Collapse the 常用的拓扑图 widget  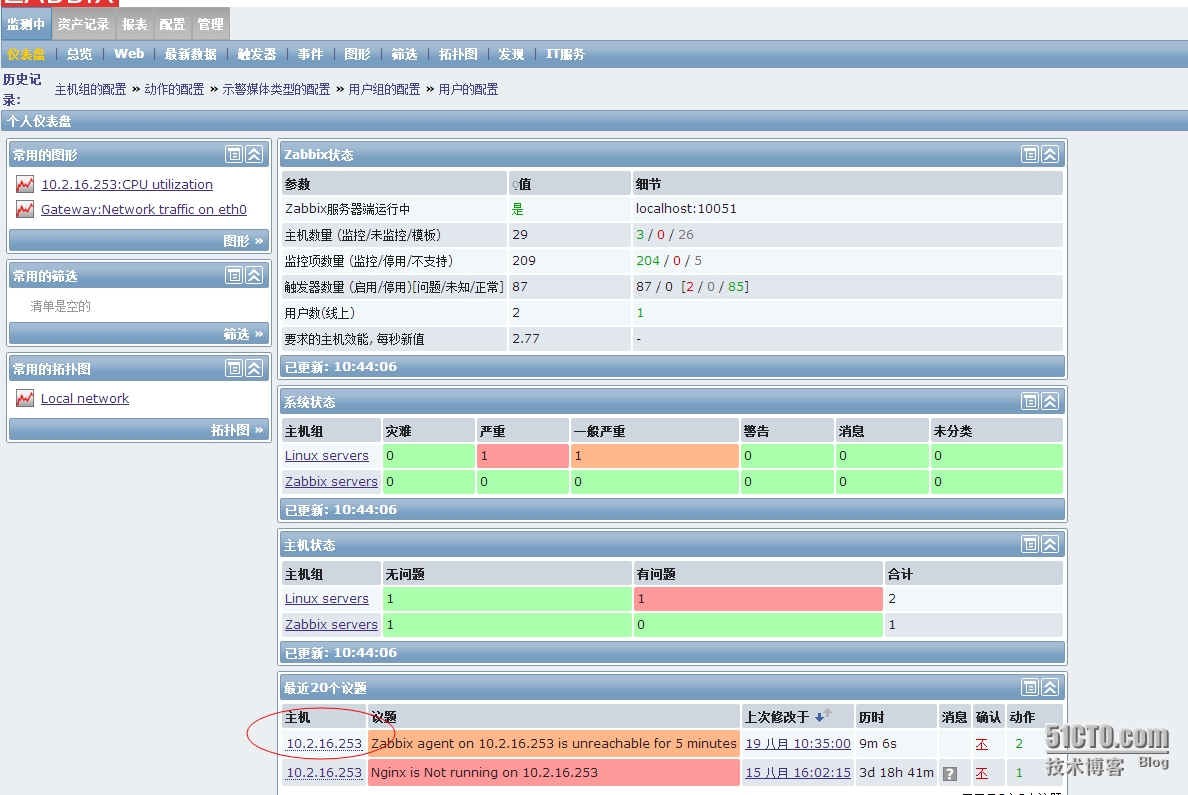point(255,368)
